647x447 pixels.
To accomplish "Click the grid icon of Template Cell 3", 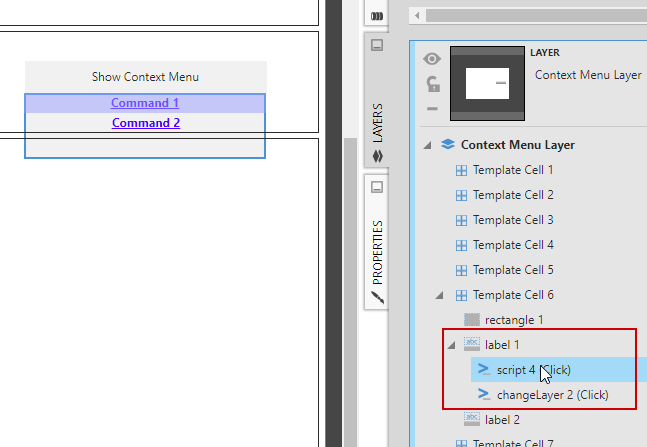I will coord(461,220).
